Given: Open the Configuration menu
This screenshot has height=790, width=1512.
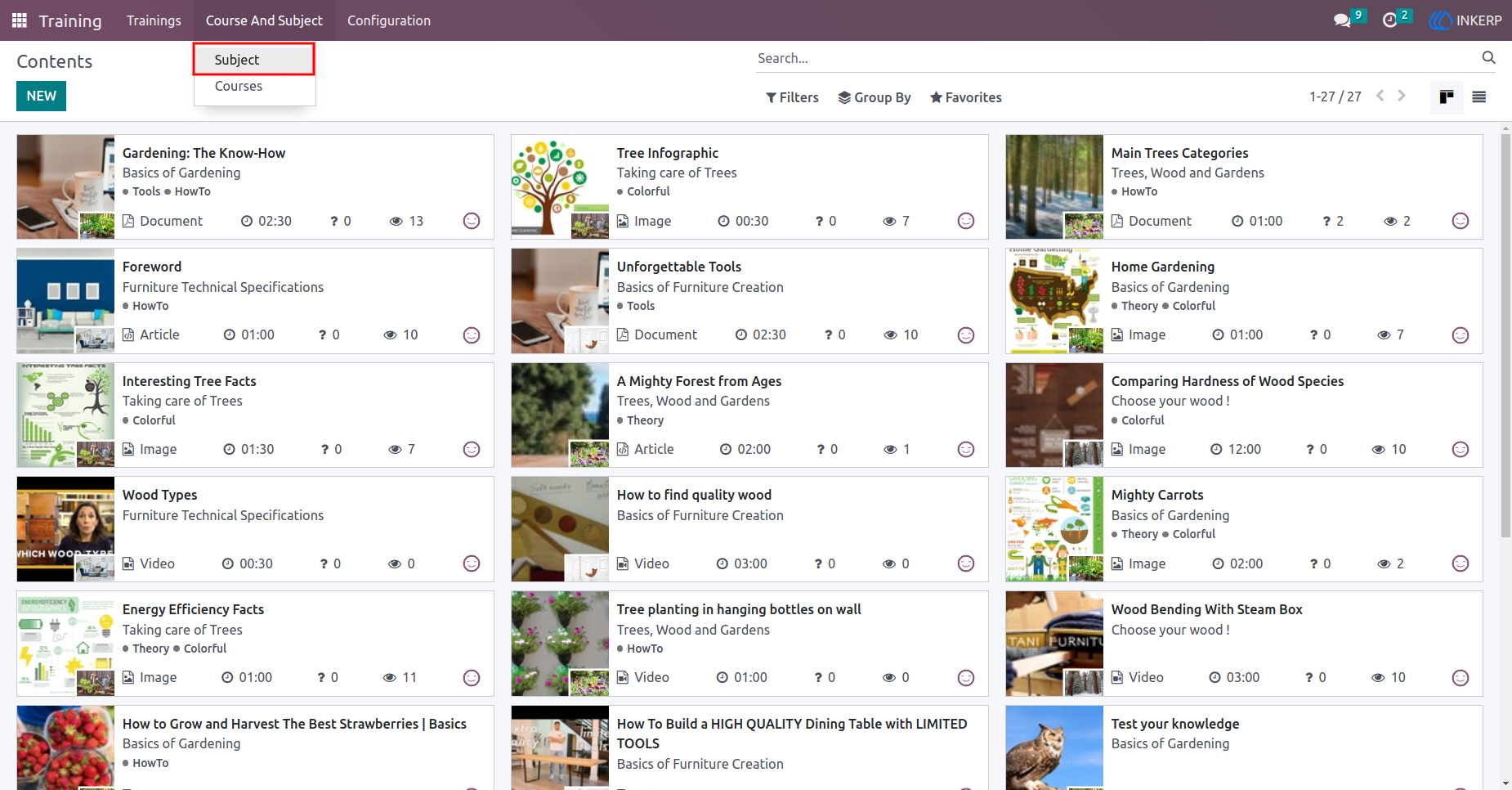Looking at the screenshot, I should coord(389,20).
